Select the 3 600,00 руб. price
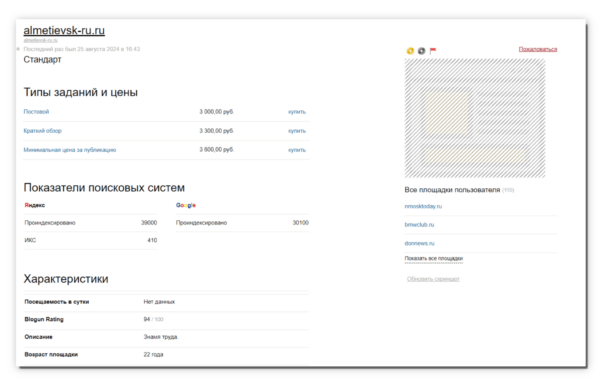The image size is (600, 381). point(217,150)
